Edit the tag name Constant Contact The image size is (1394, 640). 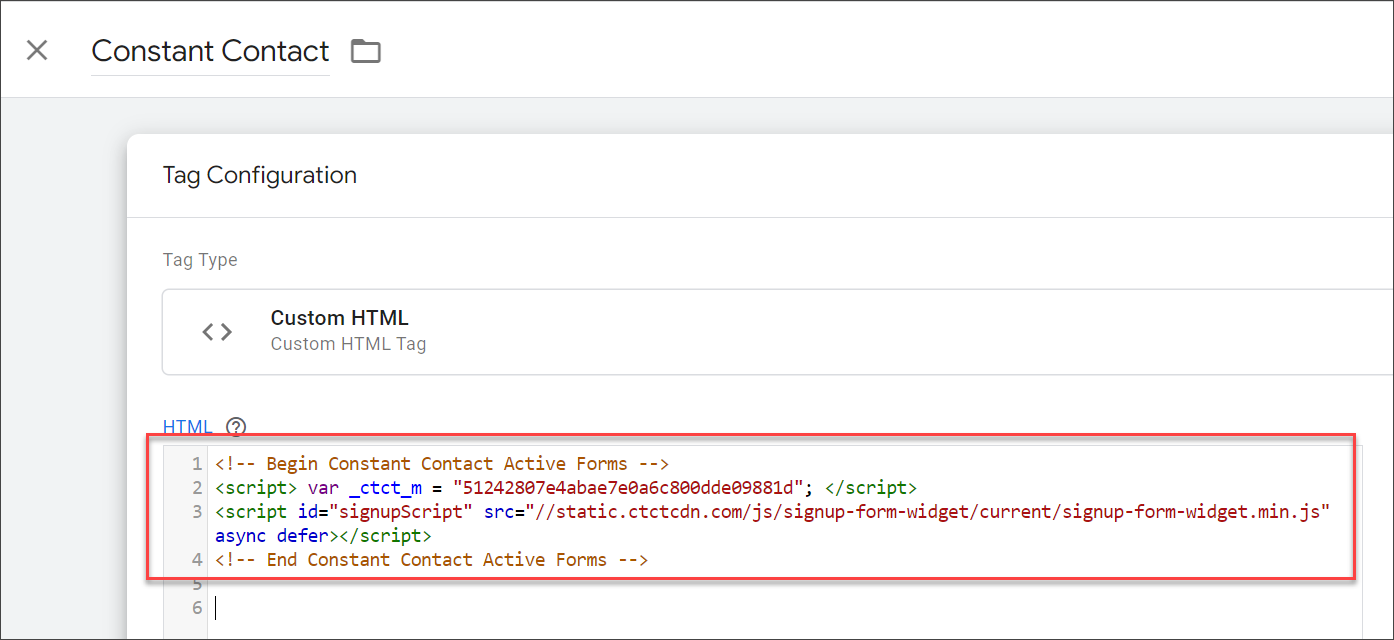(210, 51)
